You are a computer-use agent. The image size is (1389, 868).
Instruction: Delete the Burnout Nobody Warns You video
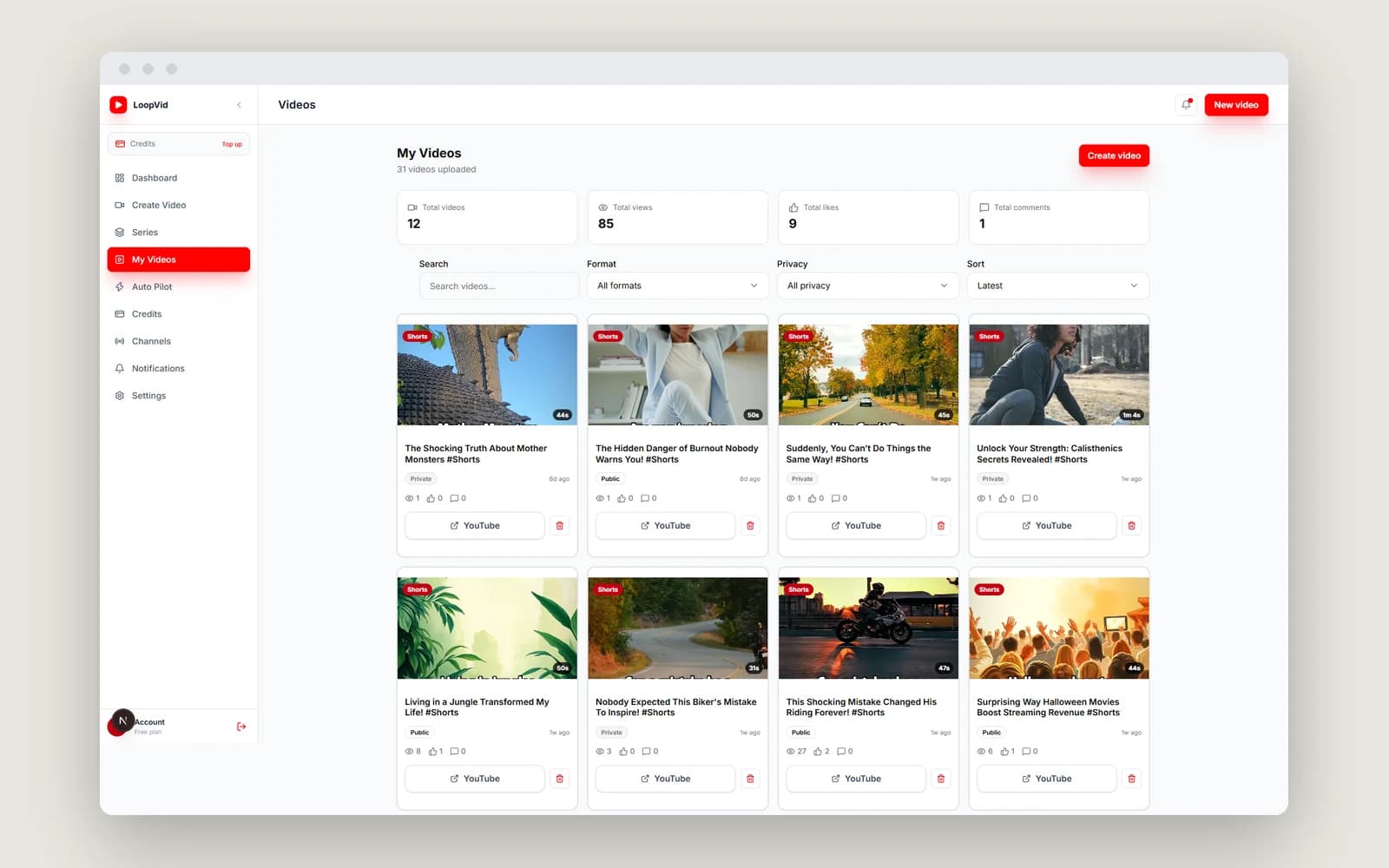click(x=751, y=526)
